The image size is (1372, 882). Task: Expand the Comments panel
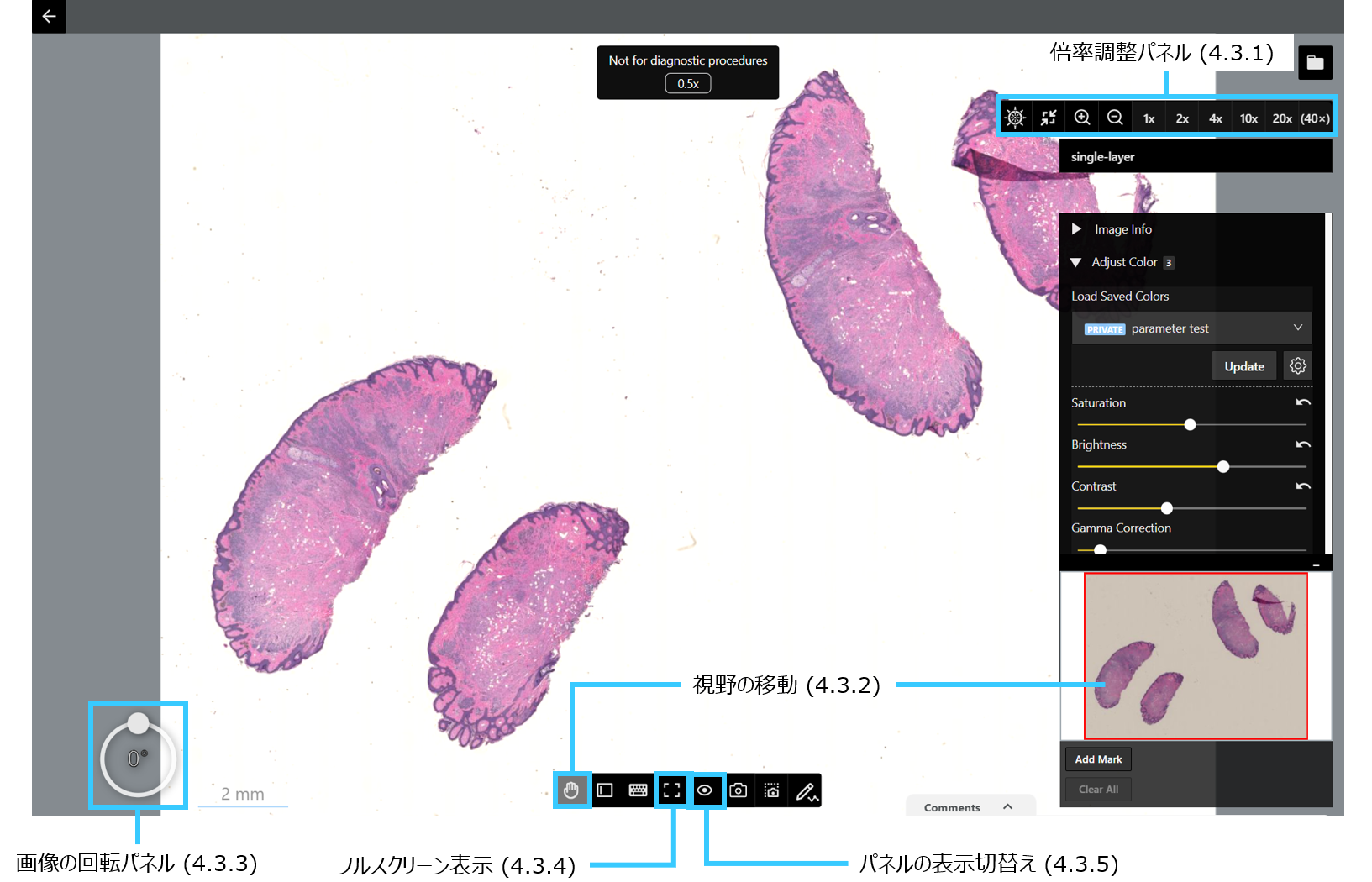pyautogui.click(x=970, y=806)
